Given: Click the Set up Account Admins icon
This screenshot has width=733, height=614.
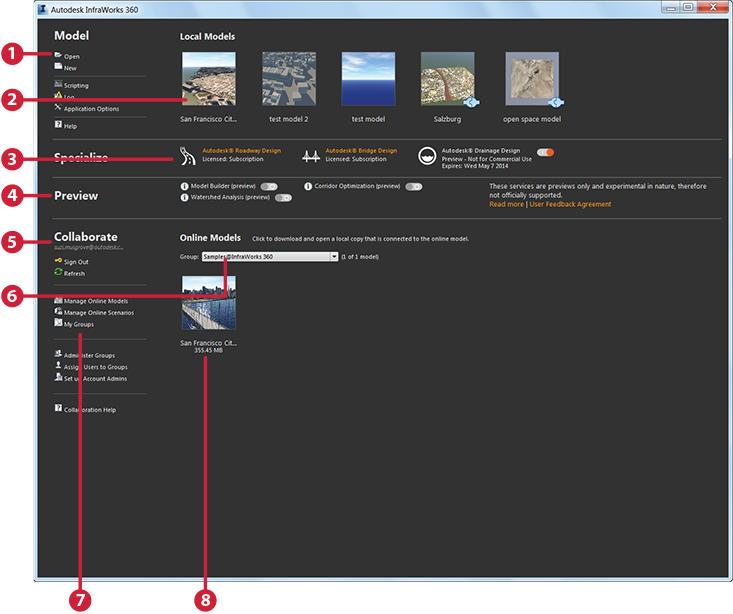Looking at the screenshot, I should [58, 376].
